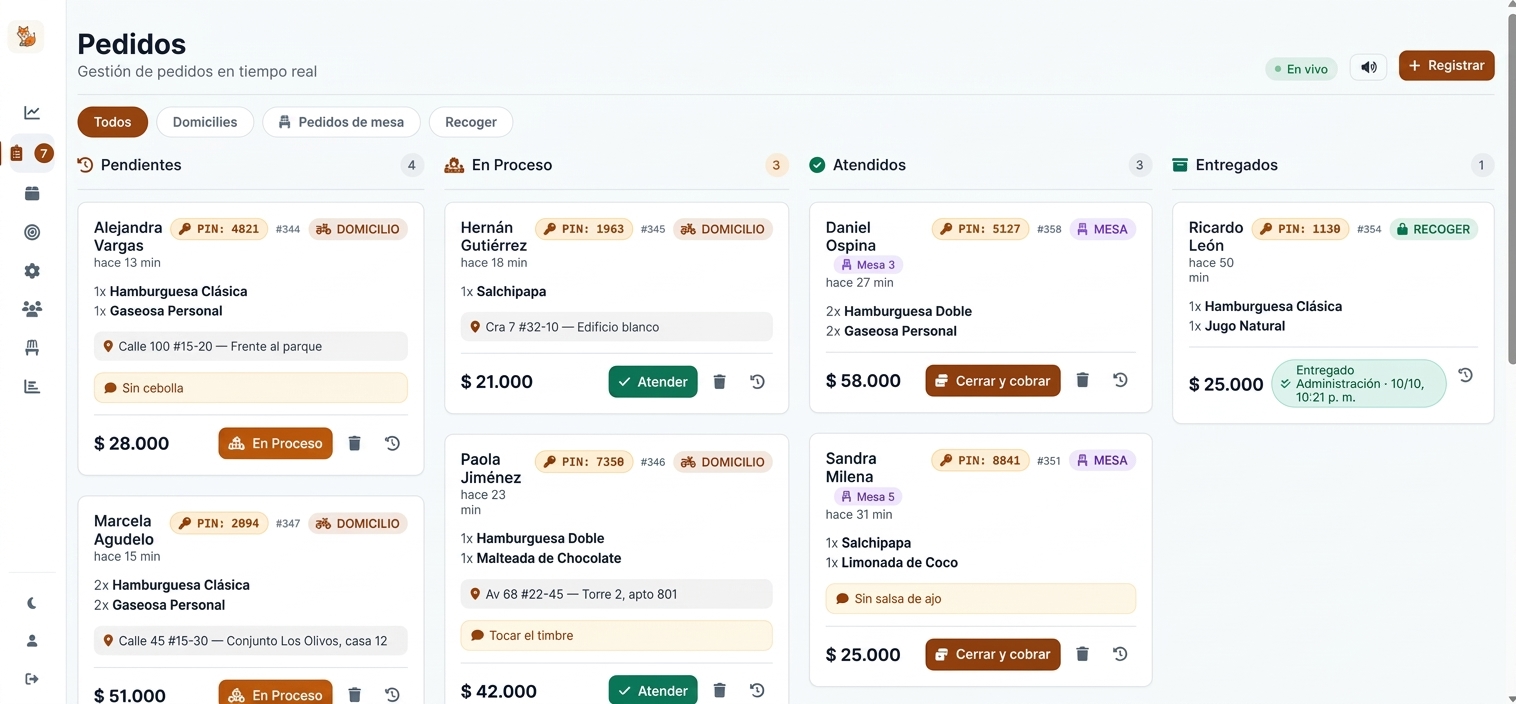
Task: Click the En vivo status indicator
Action: pyautogui.click(x=1301, y=69)
